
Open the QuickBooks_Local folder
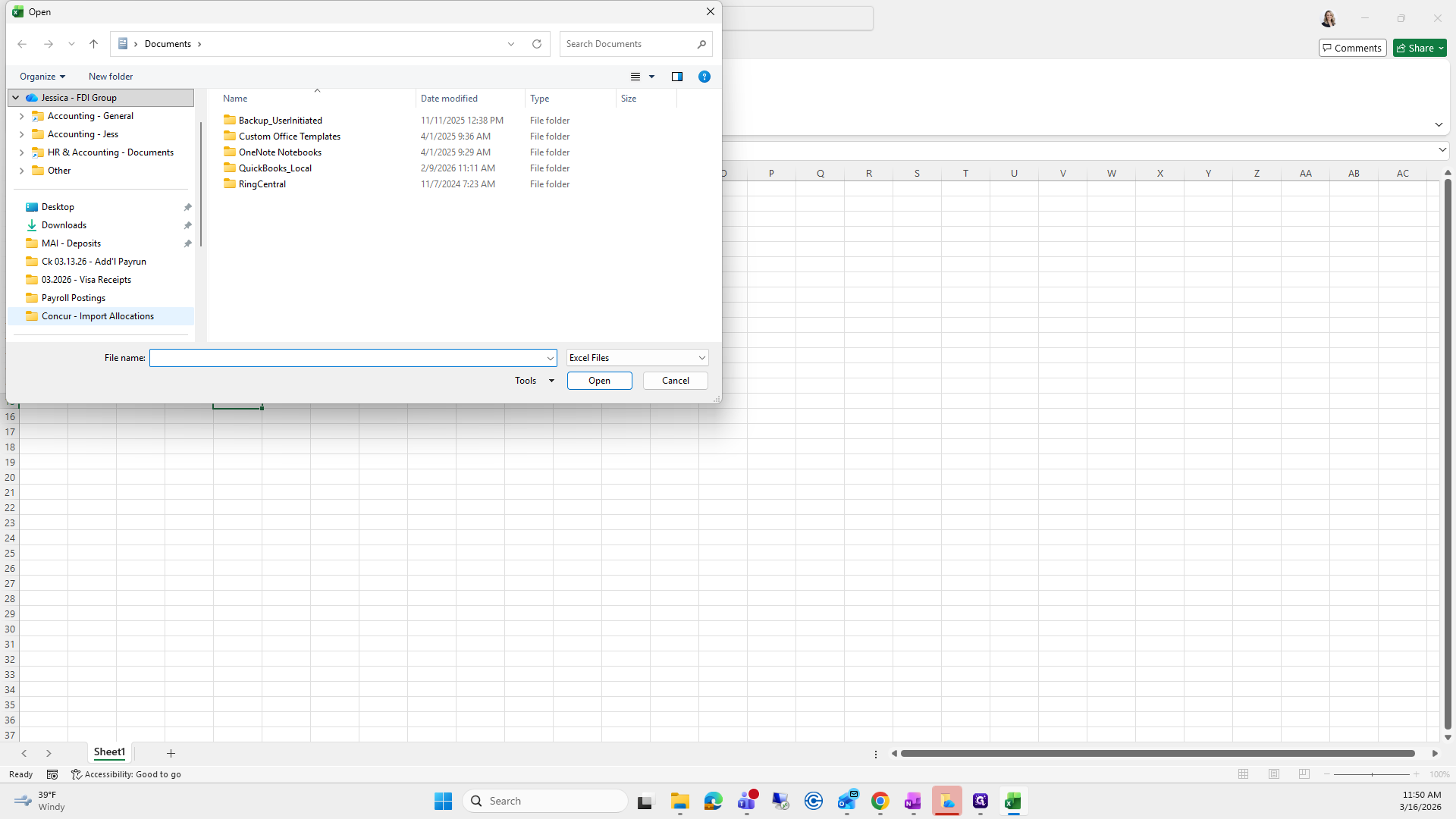pyautogui.click(x=275, y=168)
